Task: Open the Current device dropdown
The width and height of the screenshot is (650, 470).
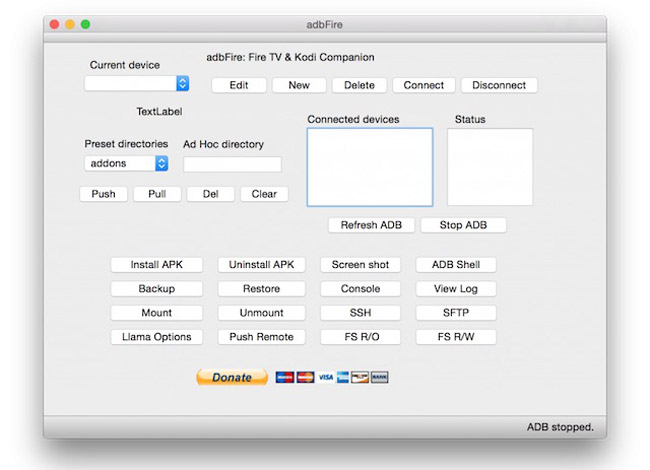Action: click(137, 83)
